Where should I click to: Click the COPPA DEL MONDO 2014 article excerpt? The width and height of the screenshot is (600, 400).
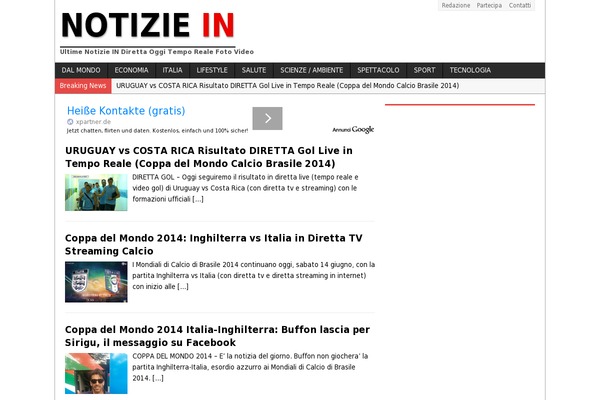tap(250, 367)
